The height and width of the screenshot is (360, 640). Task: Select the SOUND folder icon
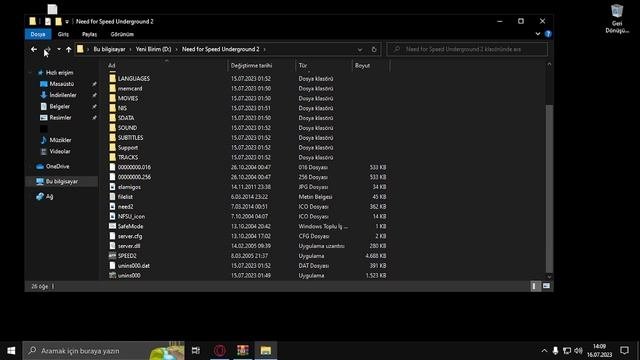(x=113, y=128)
